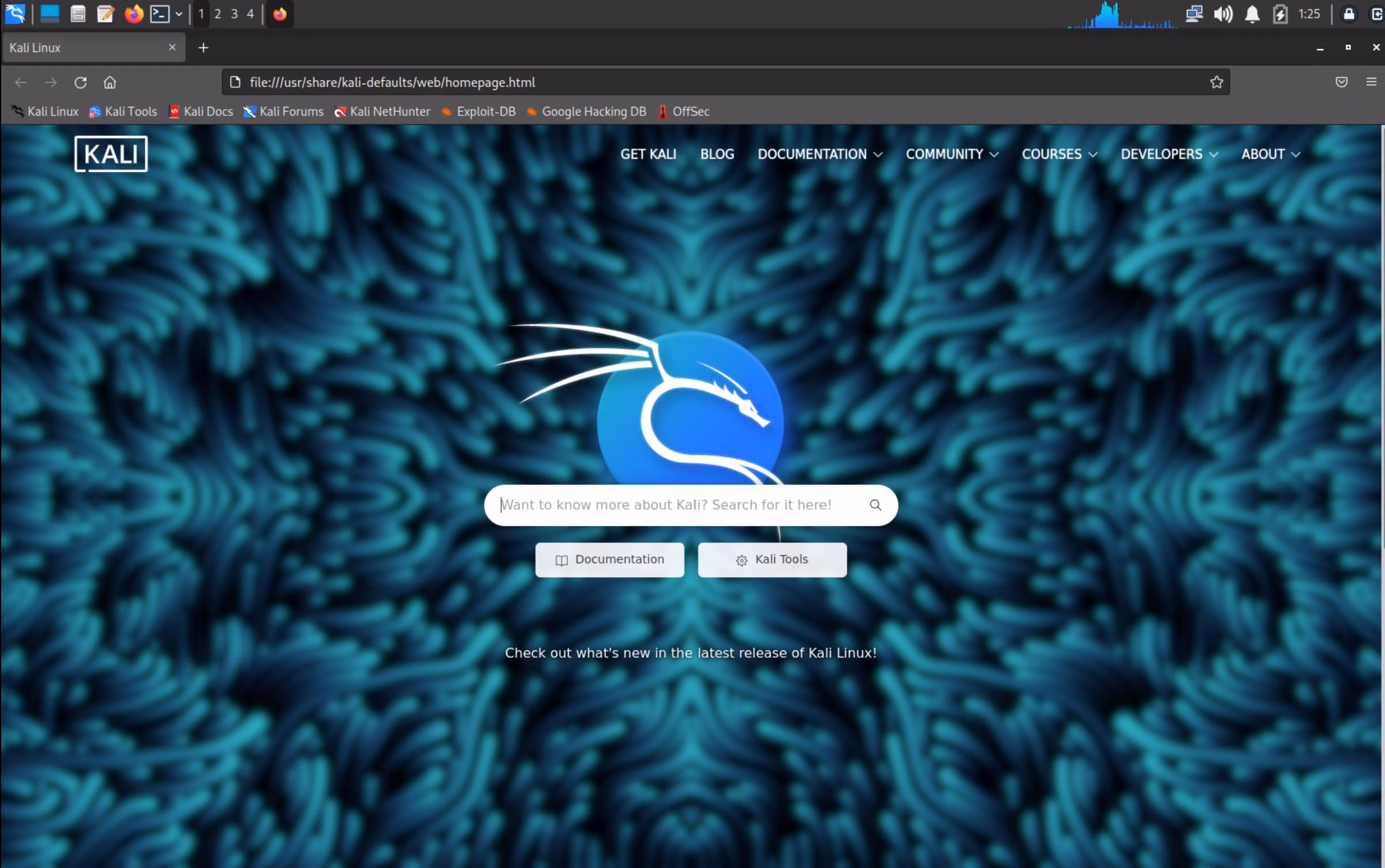Open the Kali Linux bookmark
The width and height of the screenshot is (1385, 868).
coord(45,112)
